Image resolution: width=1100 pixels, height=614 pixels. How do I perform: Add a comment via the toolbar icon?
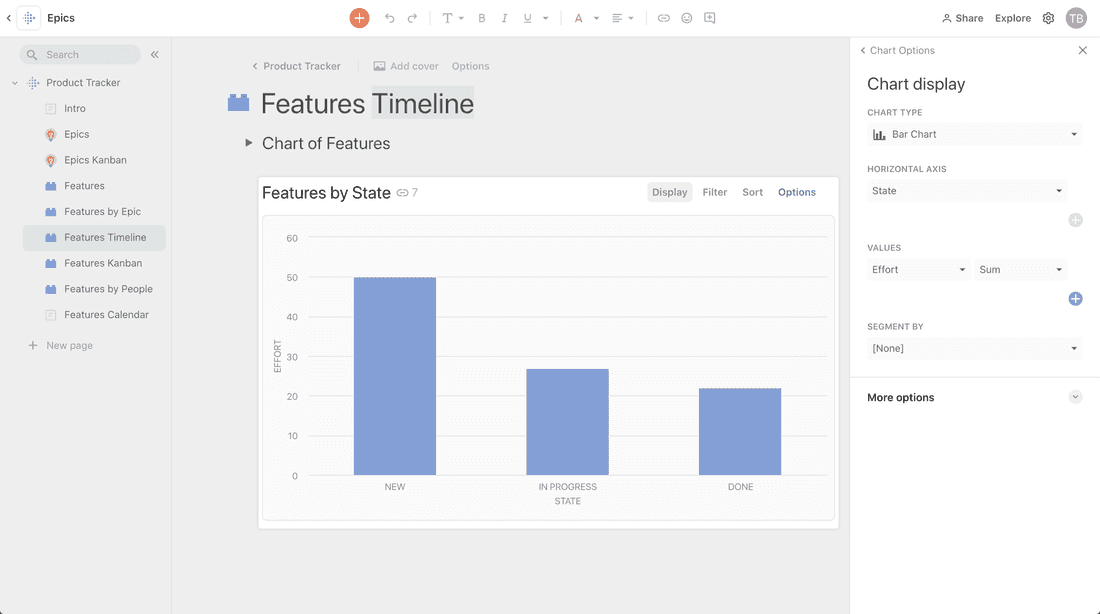coord(710,18)
